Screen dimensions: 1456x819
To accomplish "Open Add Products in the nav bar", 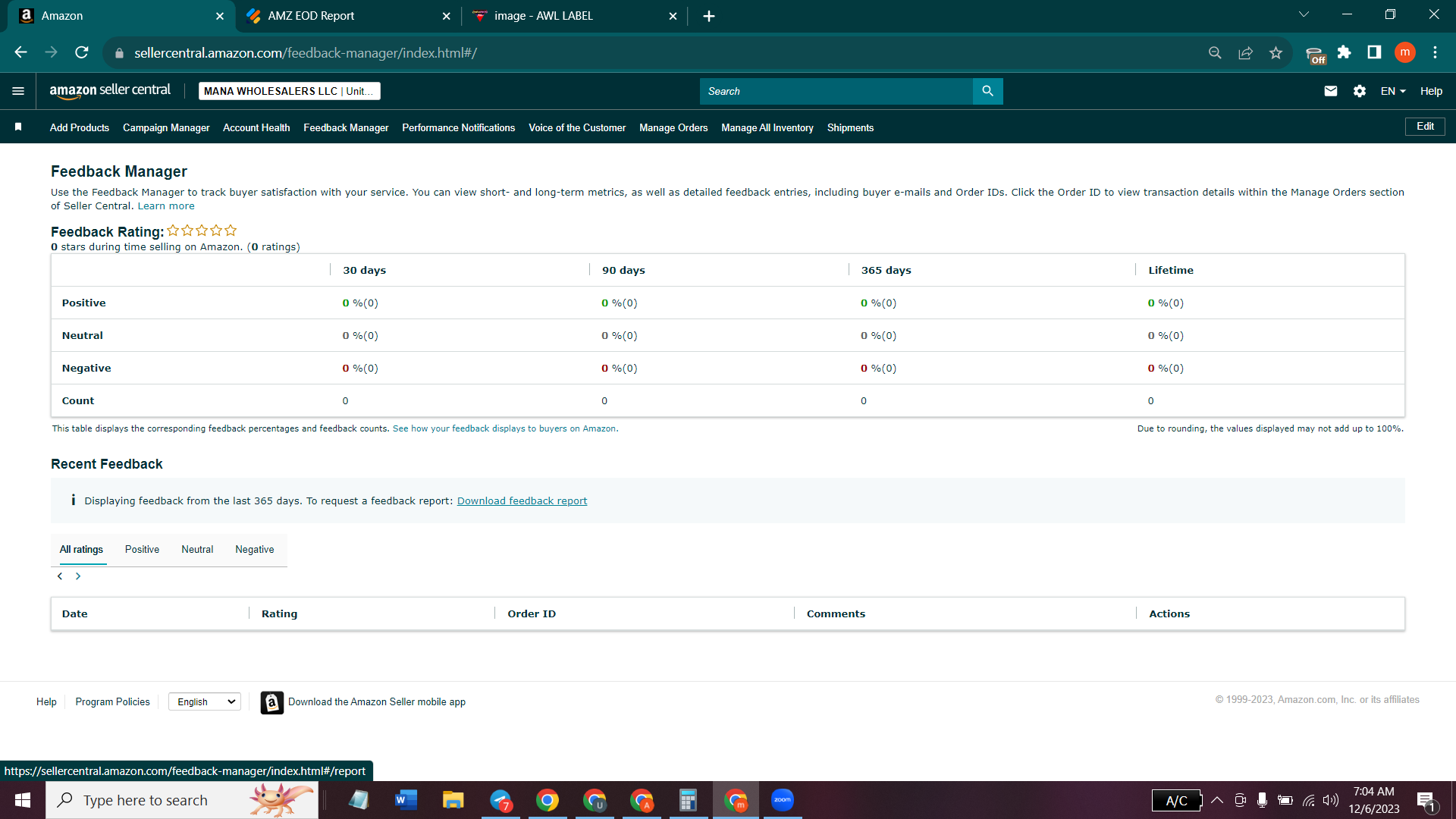I will coord(80,127).
